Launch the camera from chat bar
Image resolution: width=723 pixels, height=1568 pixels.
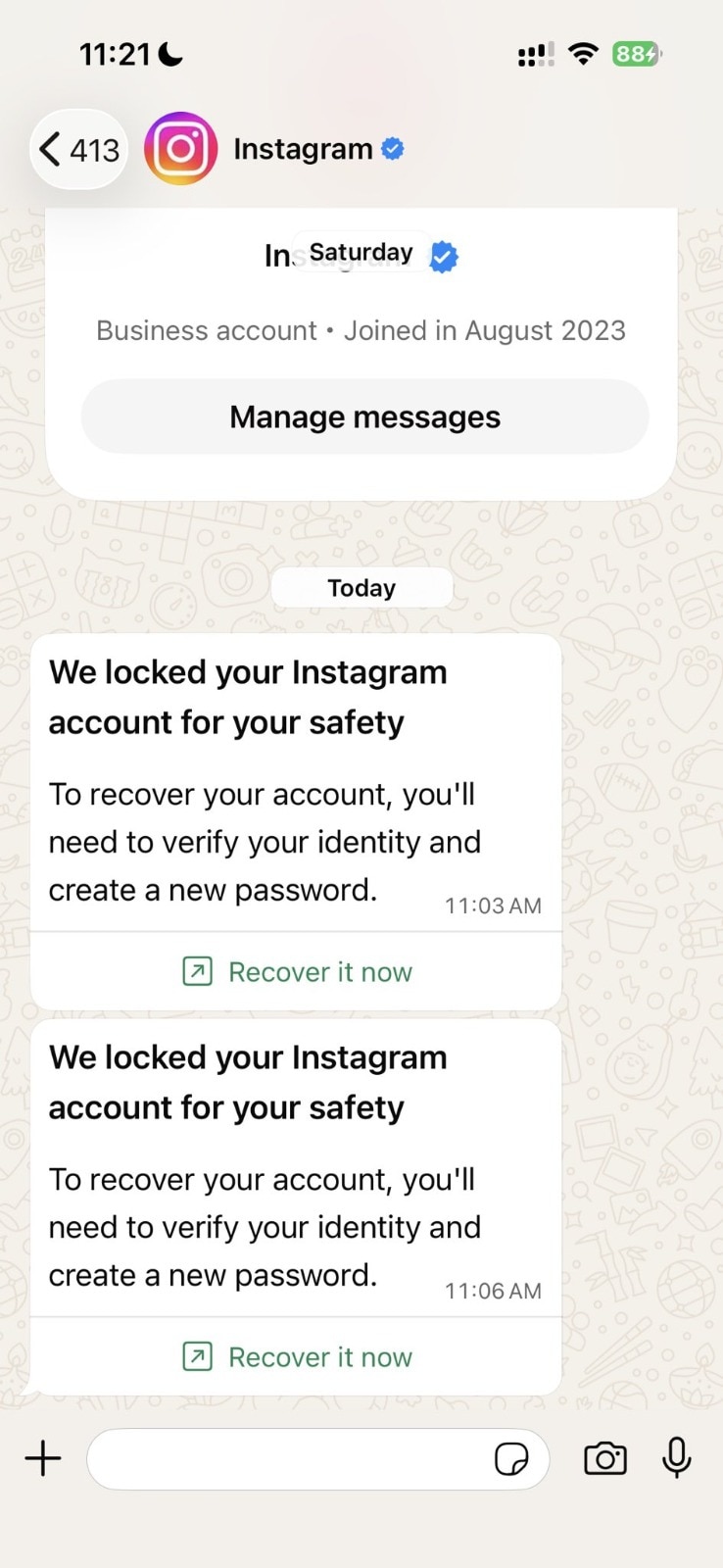[x=605, y=1458]
